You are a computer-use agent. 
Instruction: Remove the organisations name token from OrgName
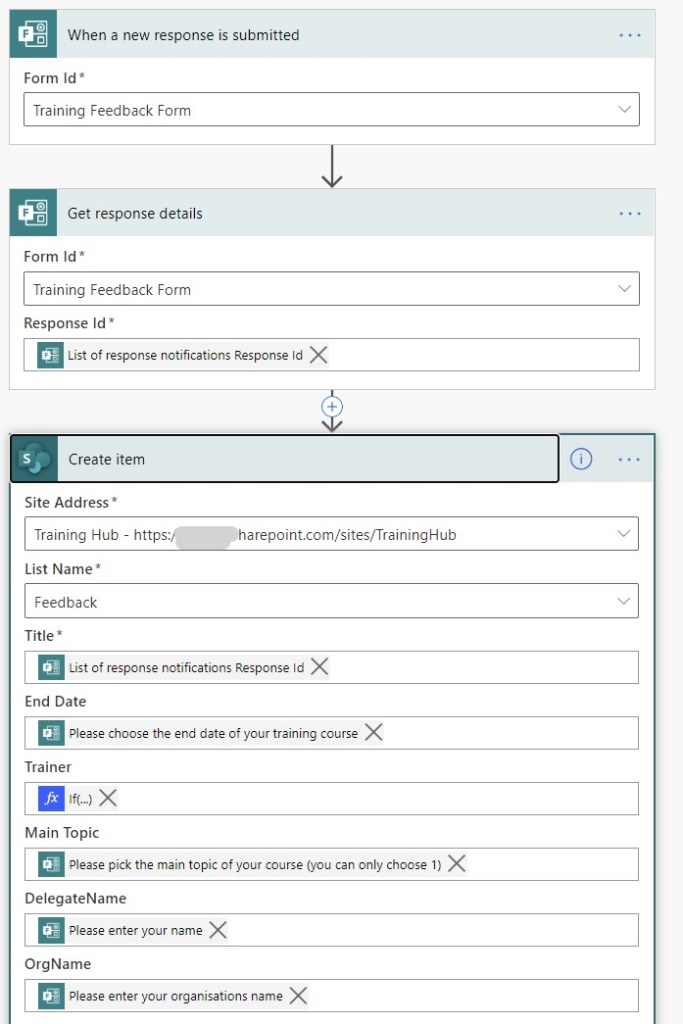[x=297, y=996]
